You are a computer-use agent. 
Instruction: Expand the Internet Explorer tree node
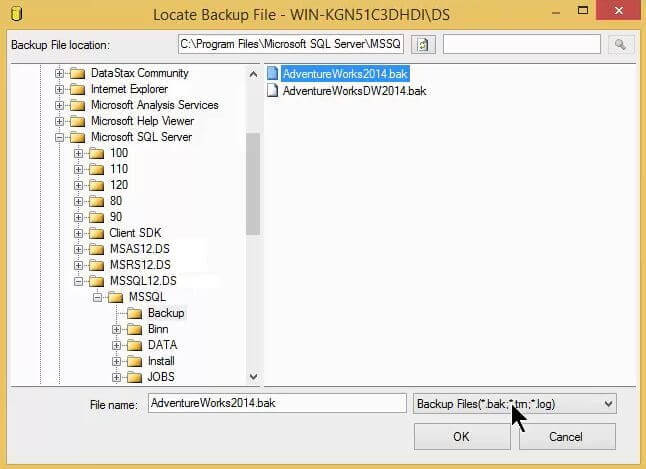coord(59,89)
